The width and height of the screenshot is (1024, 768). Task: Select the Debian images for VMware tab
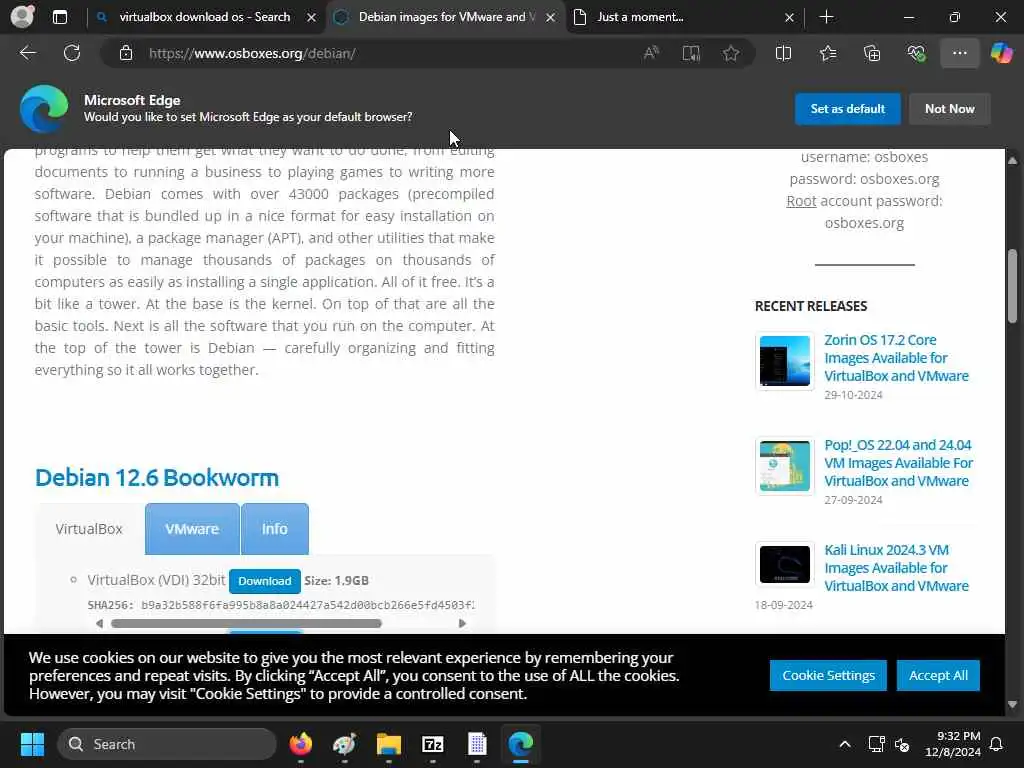click(446, 17)
